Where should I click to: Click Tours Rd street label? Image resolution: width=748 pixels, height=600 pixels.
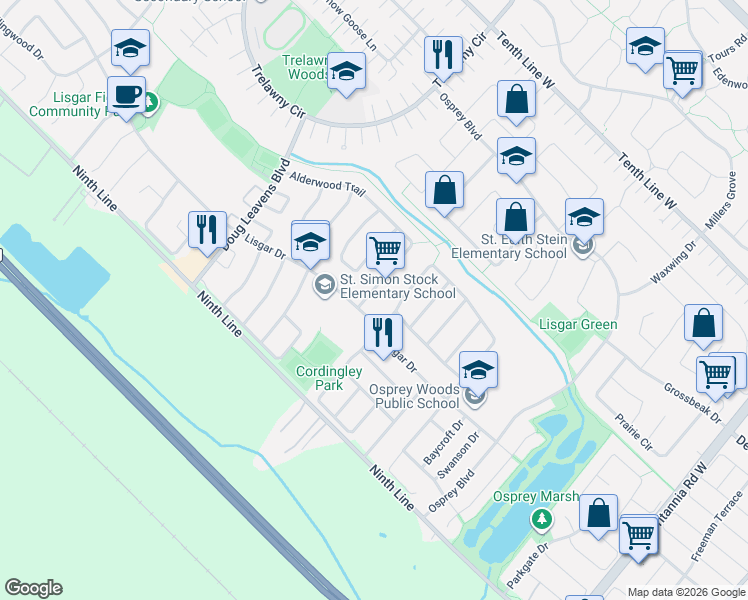tap(727, 49)
